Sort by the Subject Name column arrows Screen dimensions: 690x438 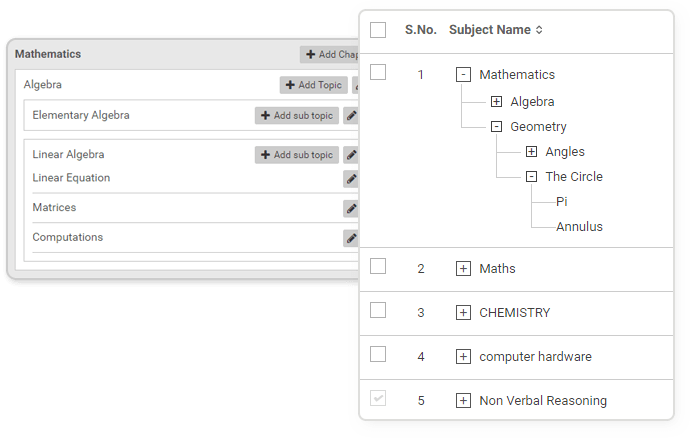[x=539, y=30]
